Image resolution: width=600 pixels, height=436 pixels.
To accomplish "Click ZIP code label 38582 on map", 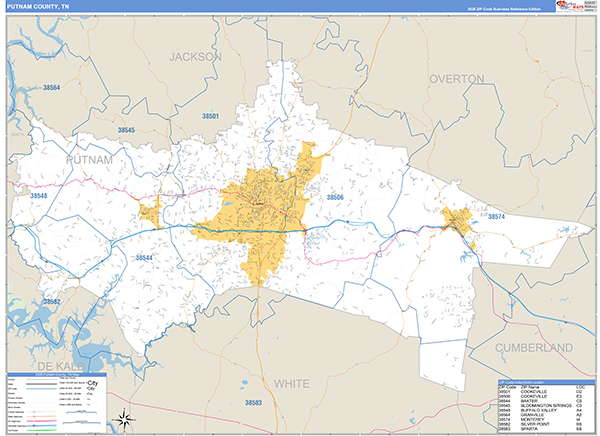I will click(x=51, y=302).
